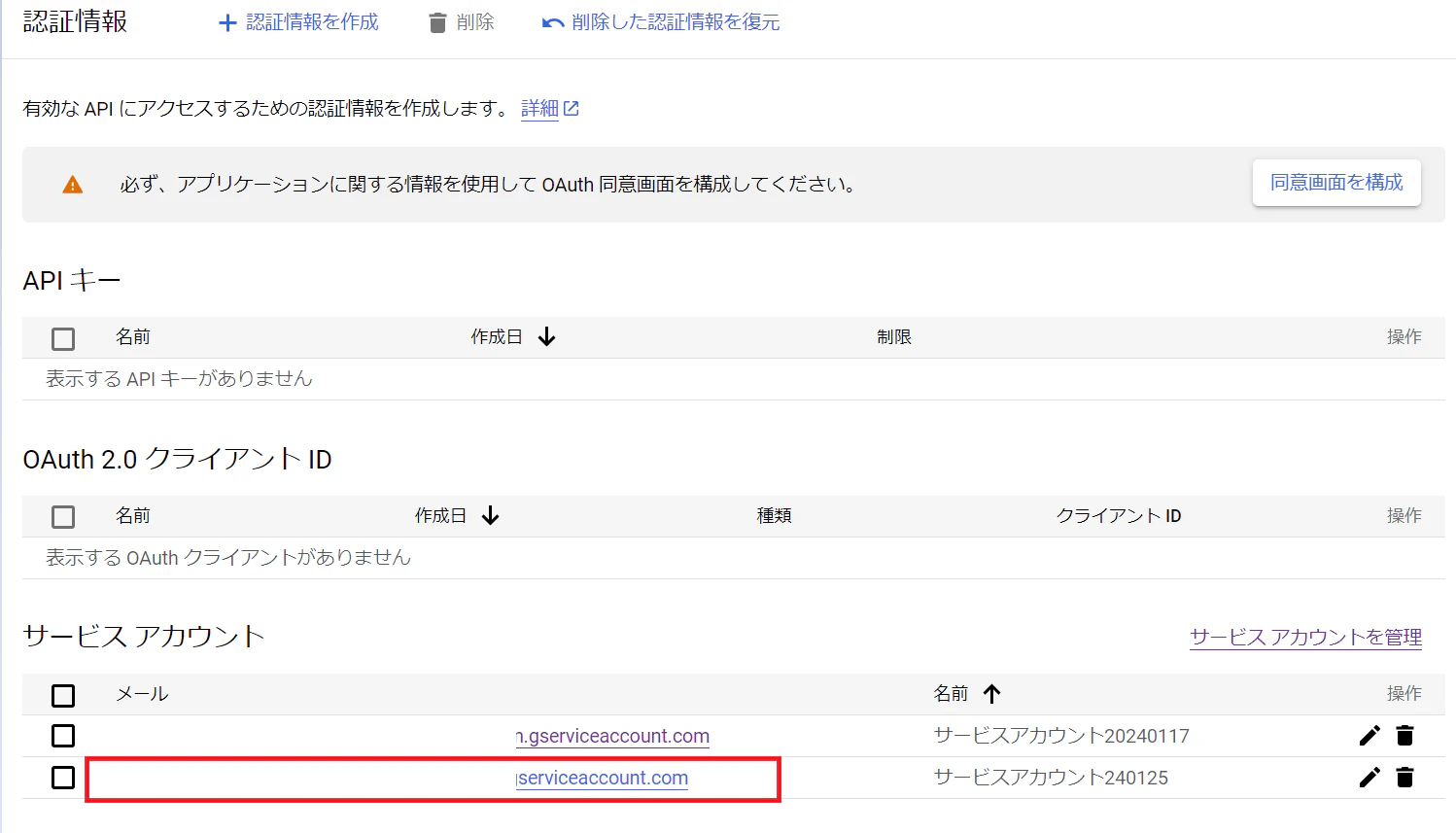Screen dimensions: 1456x833
Task: Check the API キー select-all checkbox
Action: (x=63, y=338)
